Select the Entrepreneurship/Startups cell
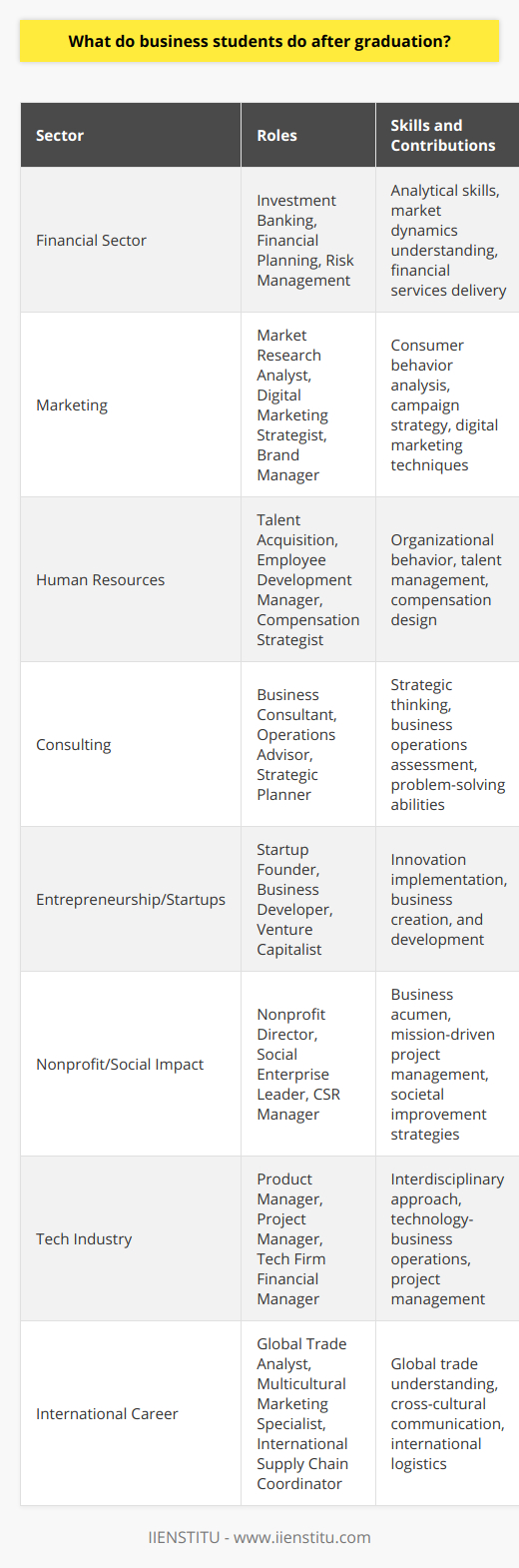The width and height of the screenshot is (519, 1568). pos(131,899)
